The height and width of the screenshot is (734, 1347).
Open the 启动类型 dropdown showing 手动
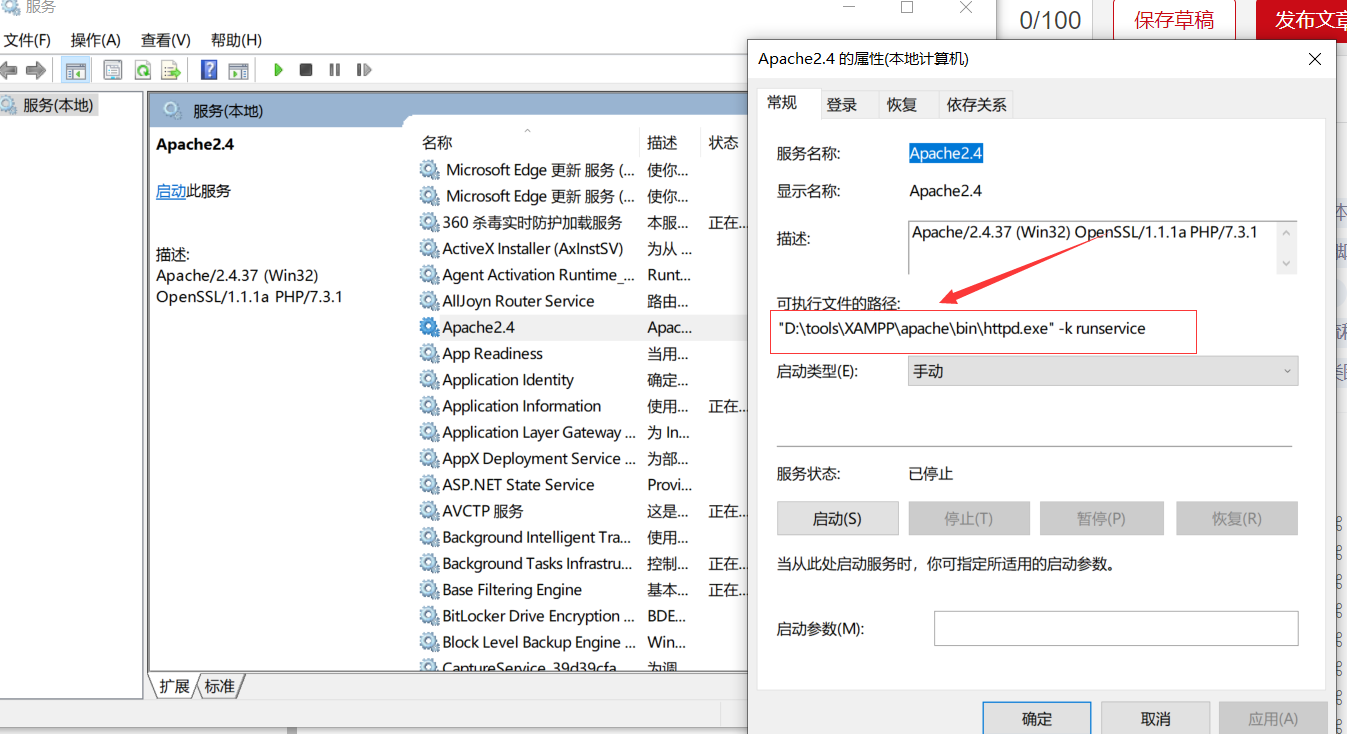coord(1102,371)
